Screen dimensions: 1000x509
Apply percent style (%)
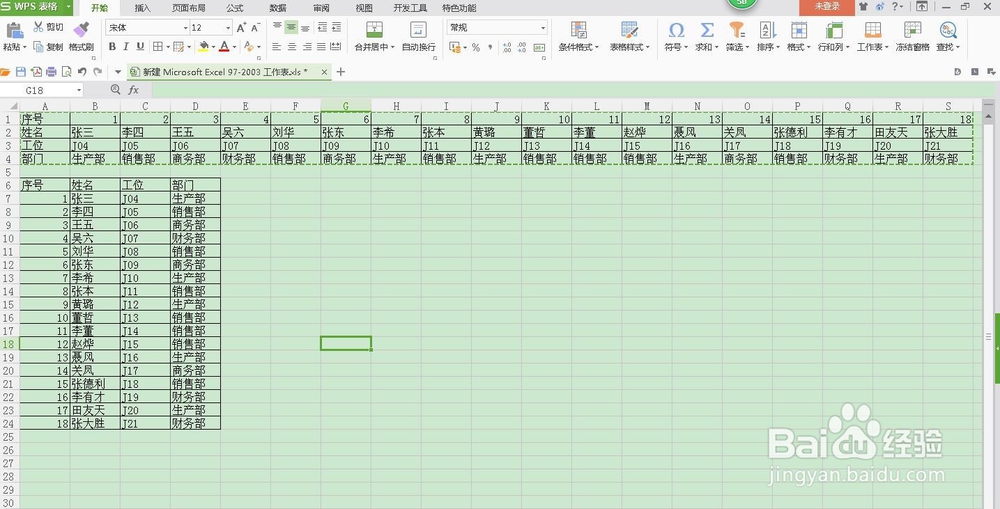coord(476,47)
